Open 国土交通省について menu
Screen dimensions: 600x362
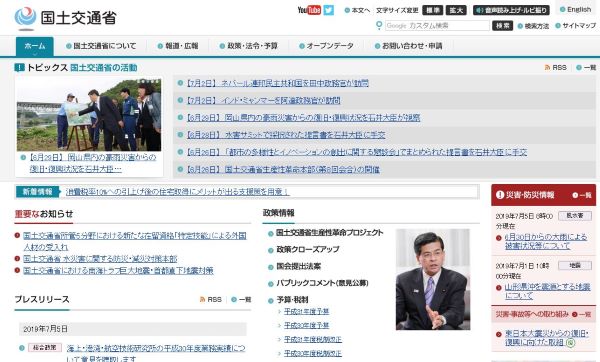[101, 46]
